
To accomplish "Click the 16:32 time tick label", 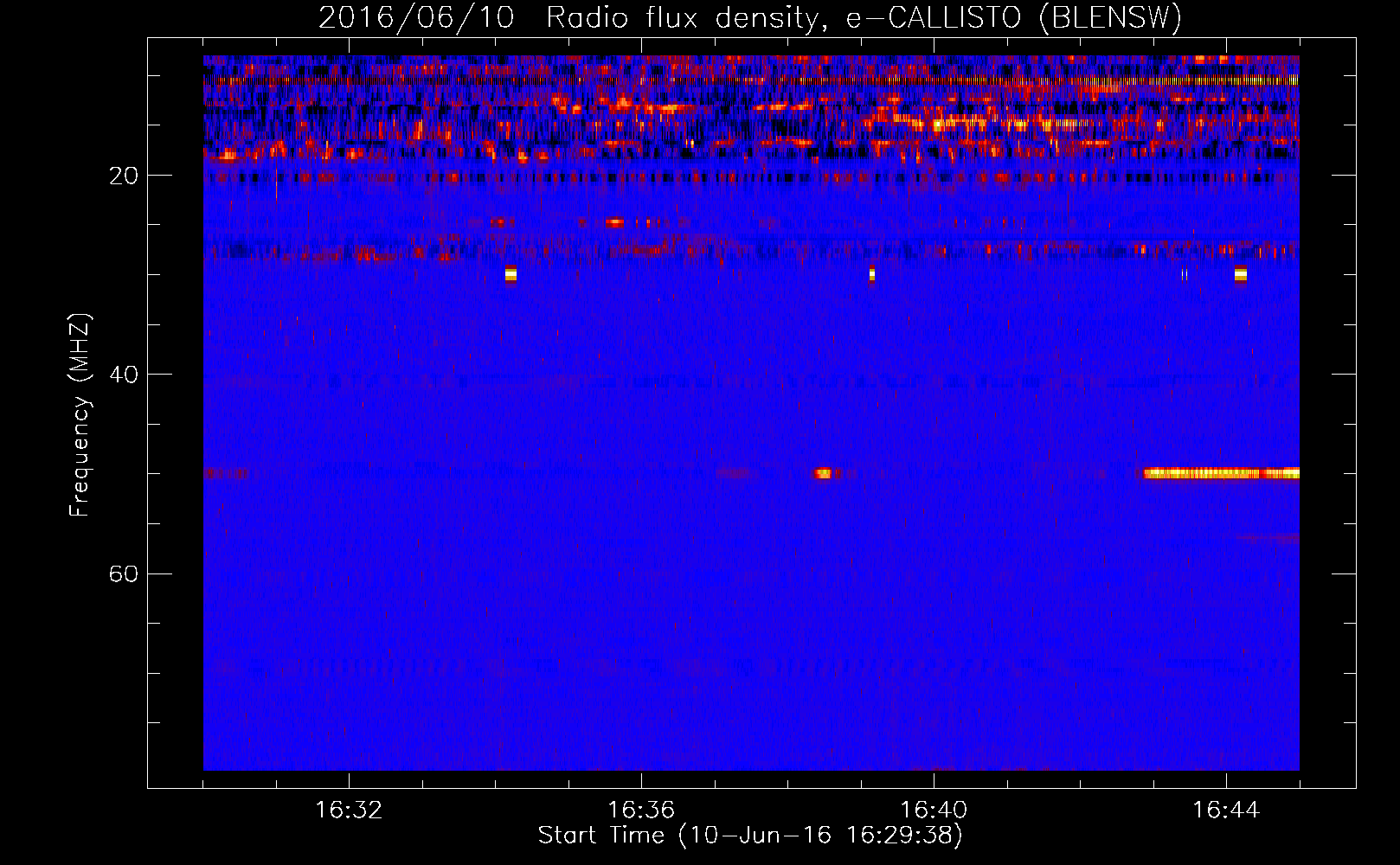I will [x=349, y=810].
